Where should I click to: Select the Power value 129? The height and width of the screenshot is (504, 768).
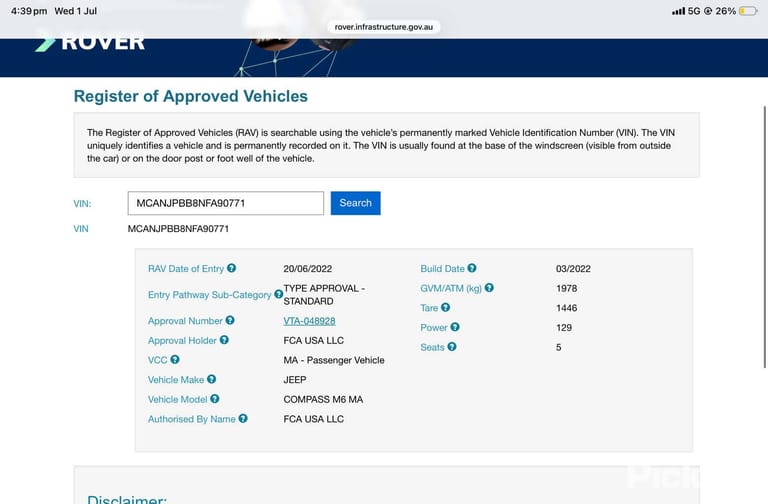click(x=564, y=327)
